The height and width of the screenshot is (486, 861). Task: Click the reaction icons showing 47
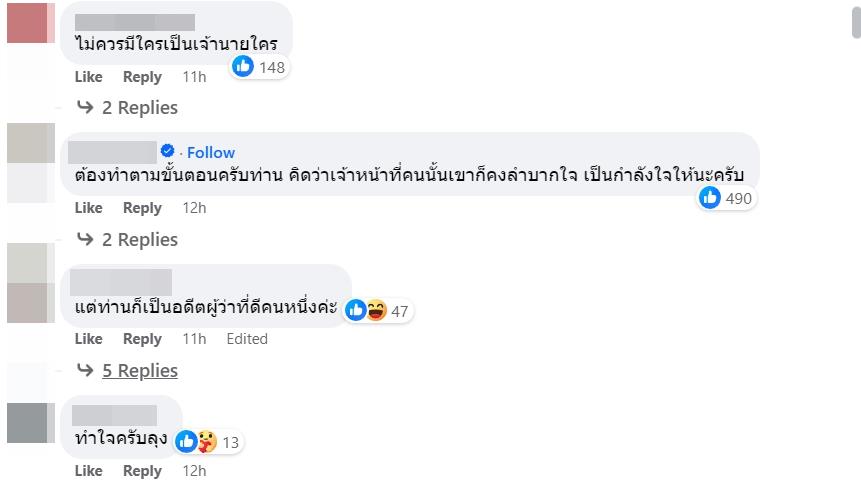pyautogui.click(x=366, y=311)
